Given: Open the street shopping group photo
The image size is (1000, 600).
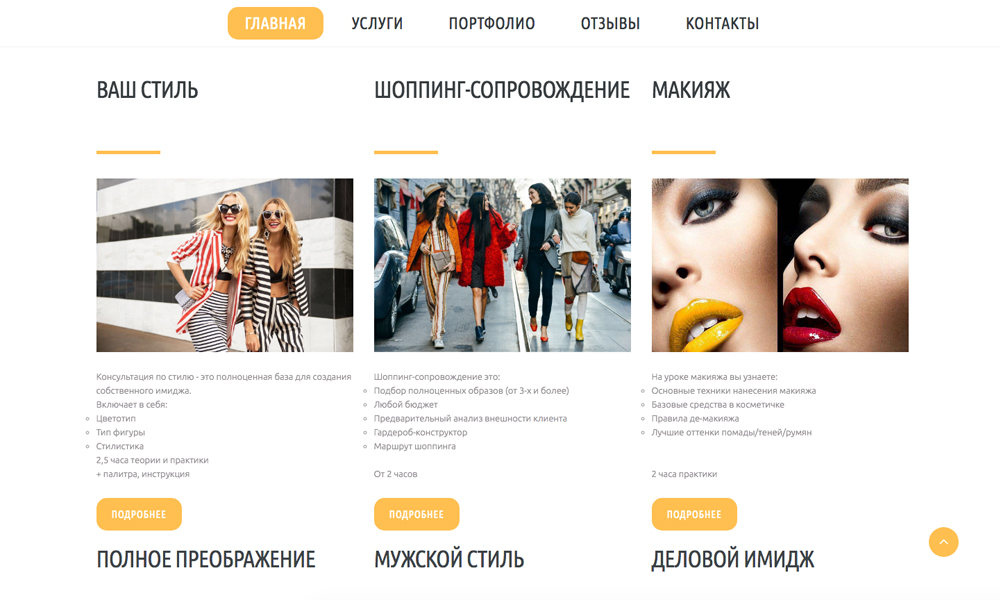Looking at the screenshot, I should point(502,265).
